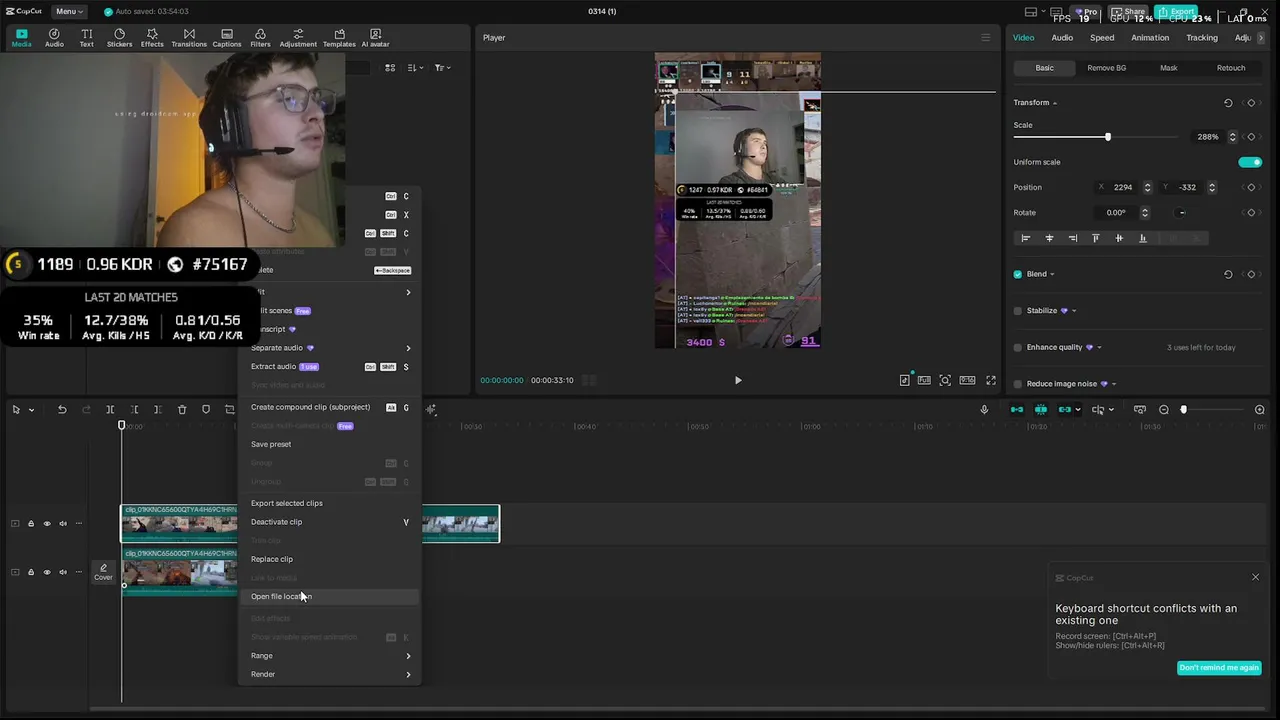Viewport: 1280px width, 720px height.
Task: Open the Effects panel
Action: coord(152,38)
